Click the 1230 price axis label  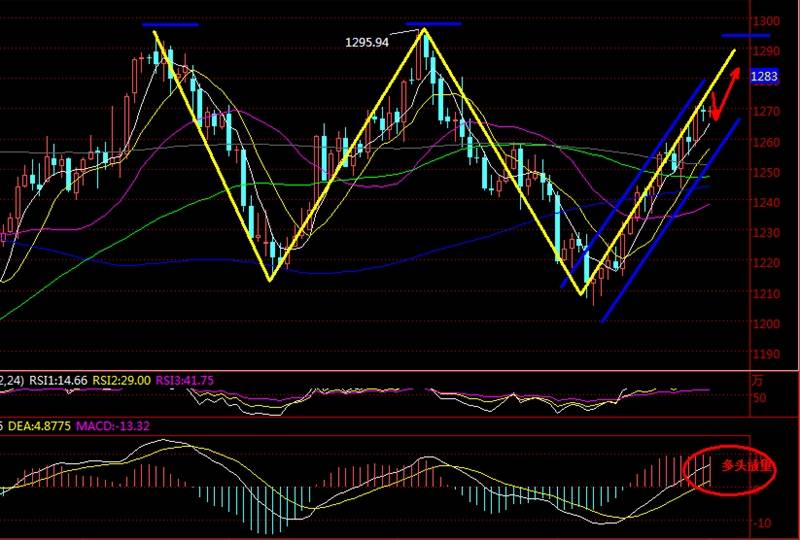click(x=766, y=233)
